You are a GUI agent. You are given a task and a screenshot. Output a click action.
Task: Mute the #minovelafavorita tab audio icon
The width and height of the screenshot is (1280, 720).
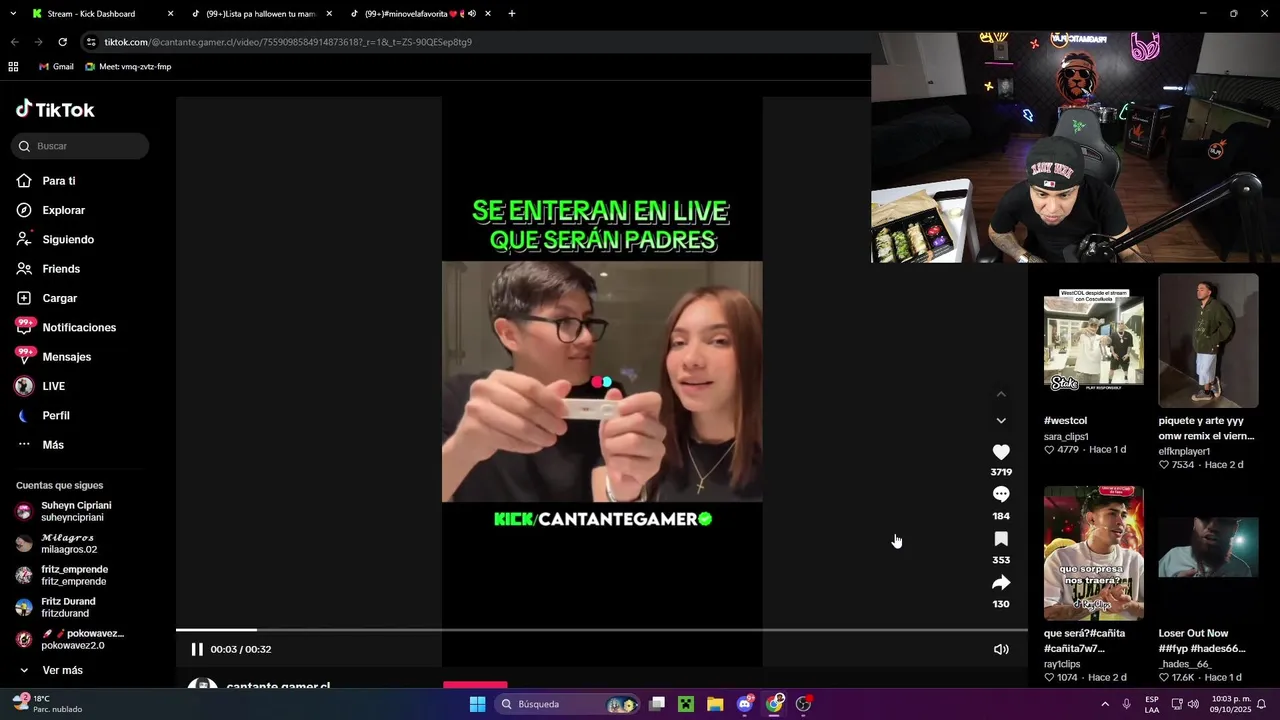pyautogui.click(x=472, y=14)
